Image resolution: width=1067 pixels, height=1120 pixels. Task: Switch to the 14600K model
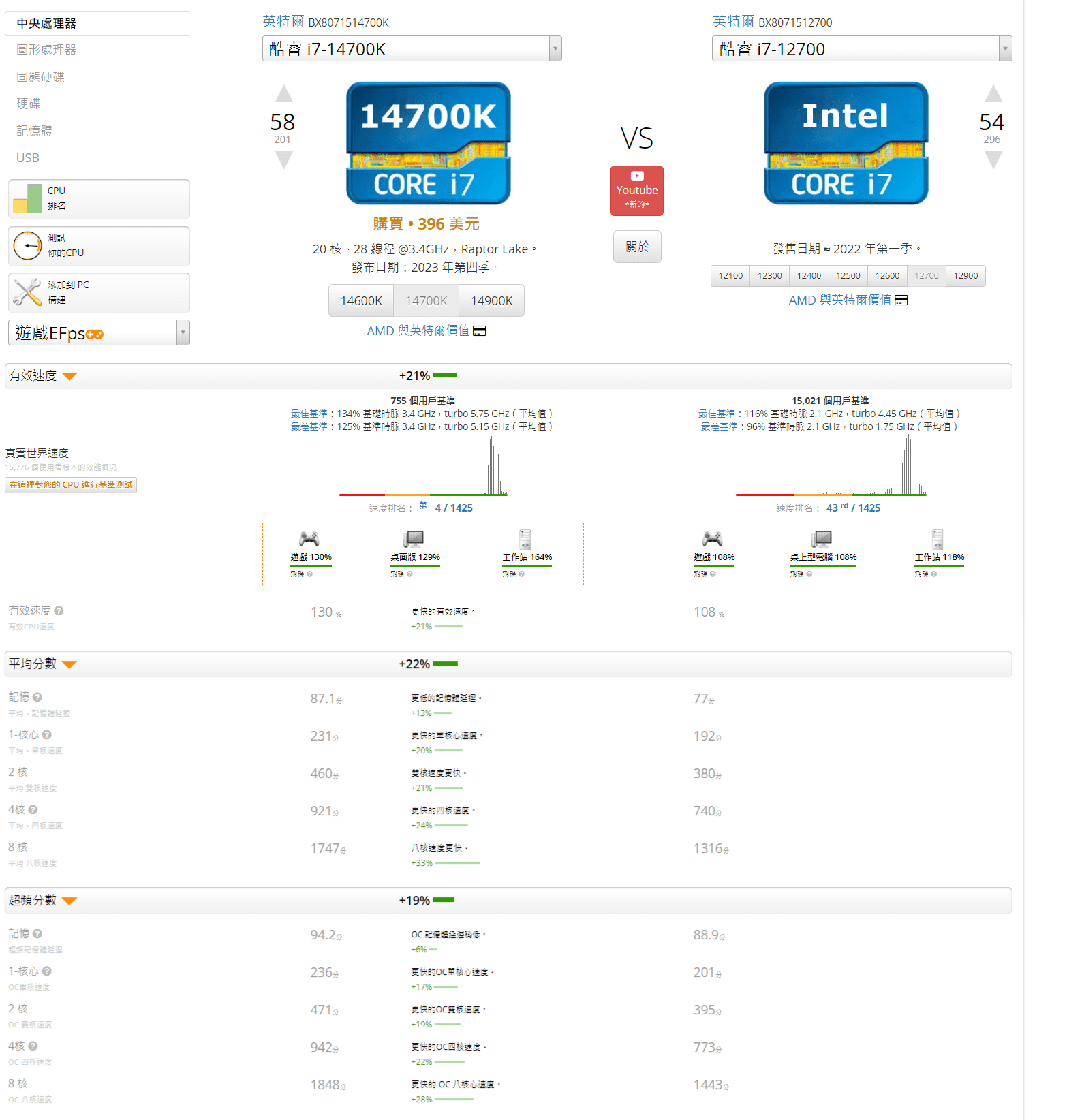[x=361, y=301]
